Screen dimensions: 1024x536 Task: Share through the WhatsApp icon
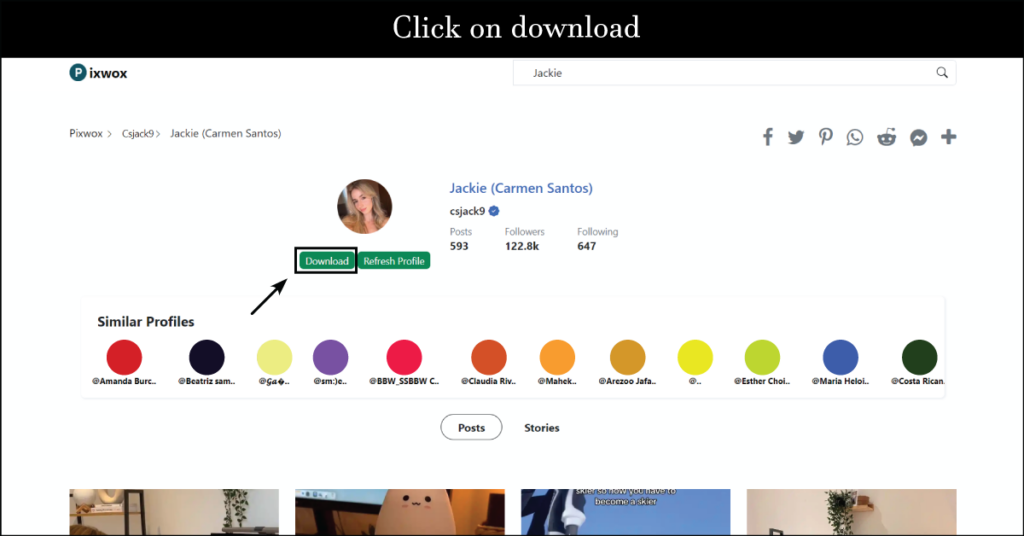click(x=854, y=137)
